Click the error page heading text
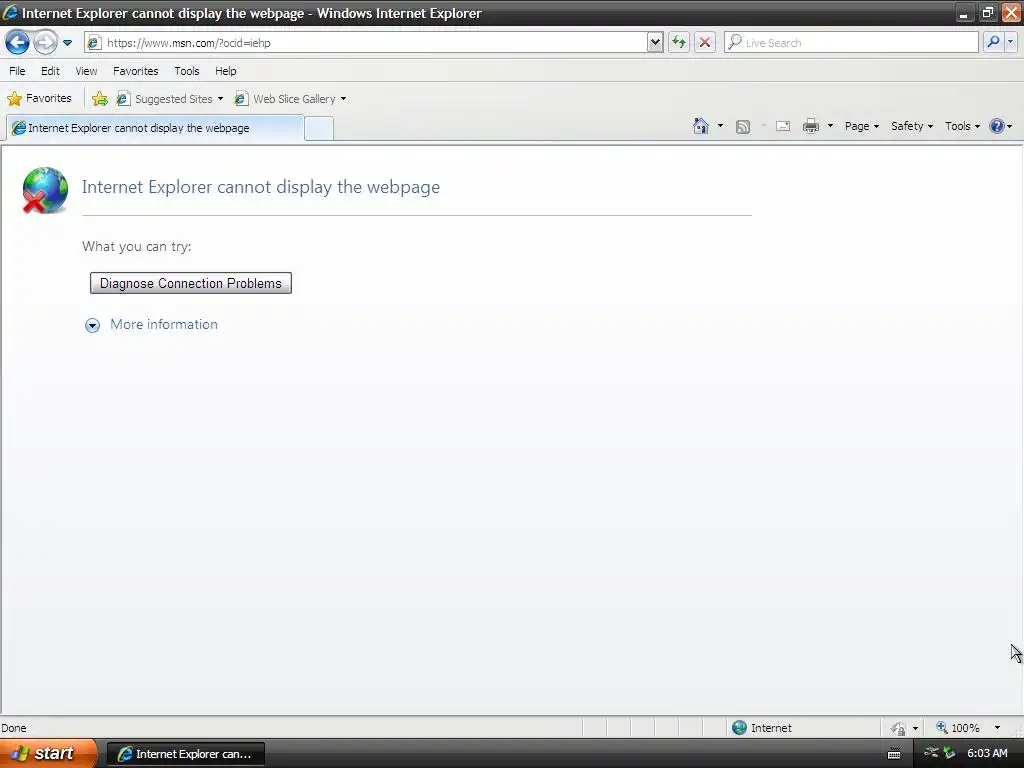Image resolution: width=1024 pixels, height=768 pixels. click(x=261, y=187)
